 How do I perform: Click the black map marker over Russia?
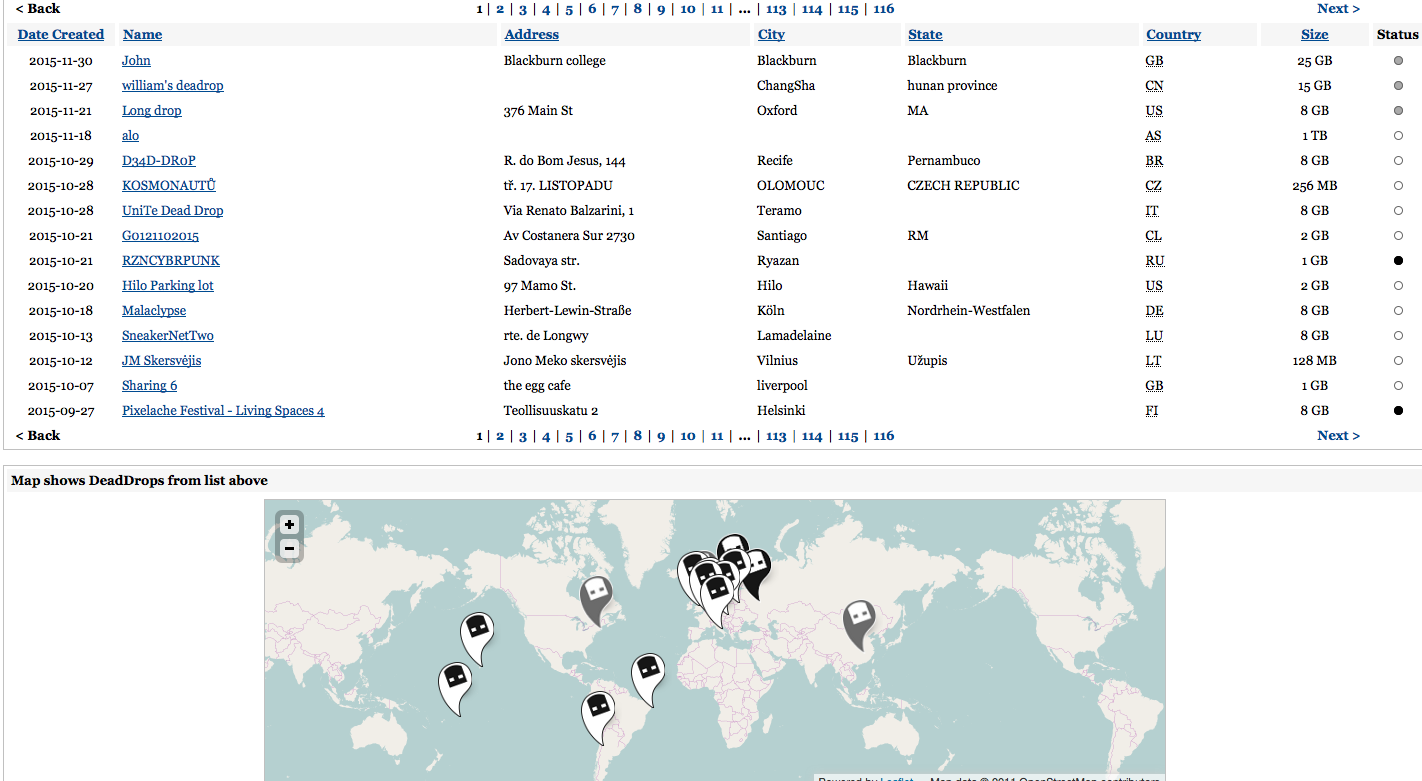756,569
